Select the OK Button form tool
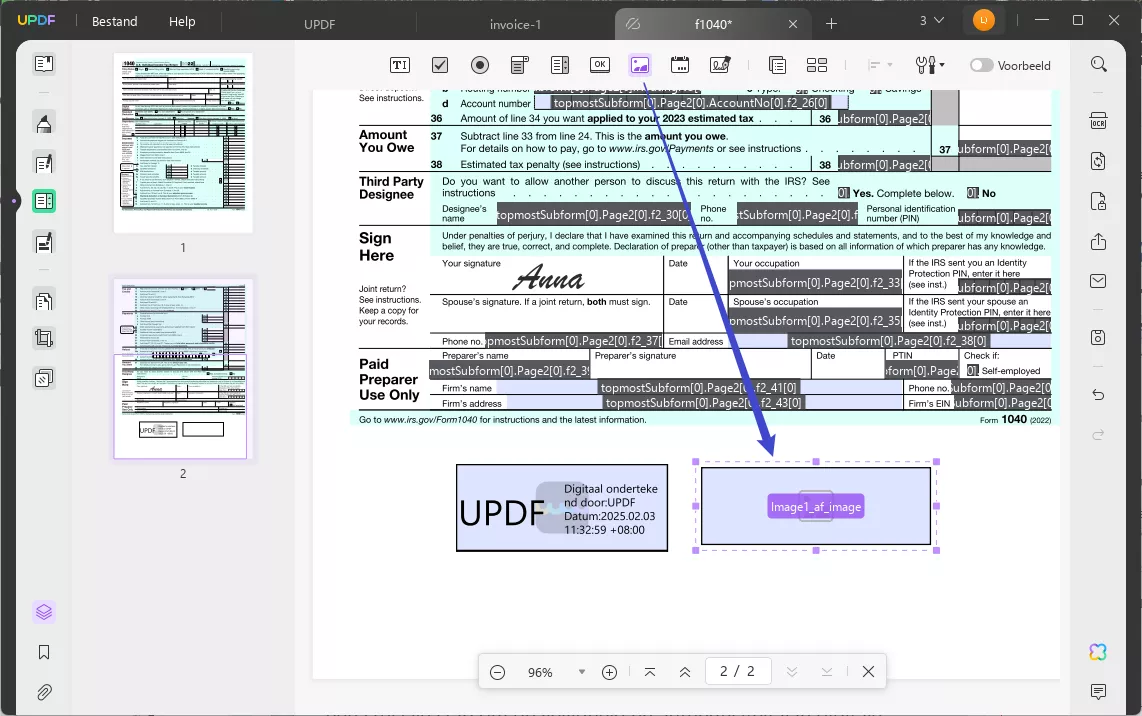 pyautogui.click(x=599, y=65)
